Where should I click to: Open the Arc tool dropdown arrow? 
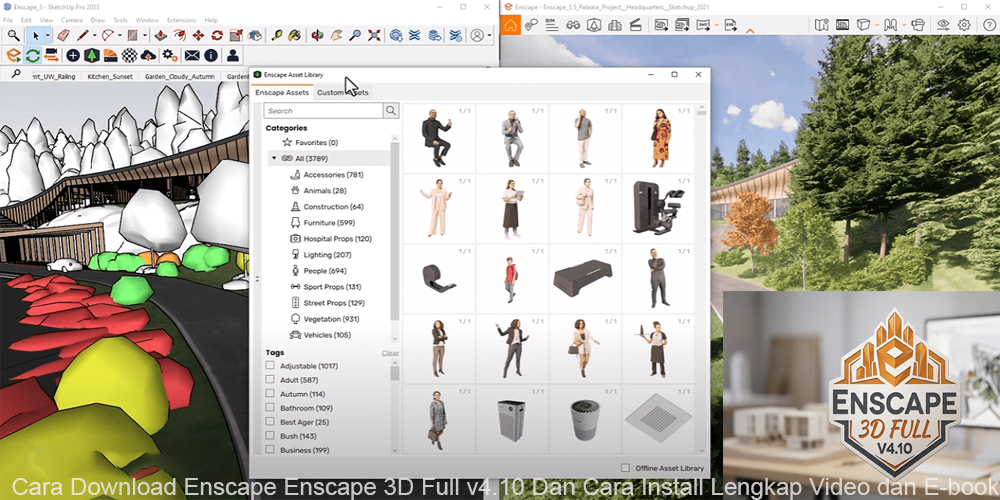point(120,36)
